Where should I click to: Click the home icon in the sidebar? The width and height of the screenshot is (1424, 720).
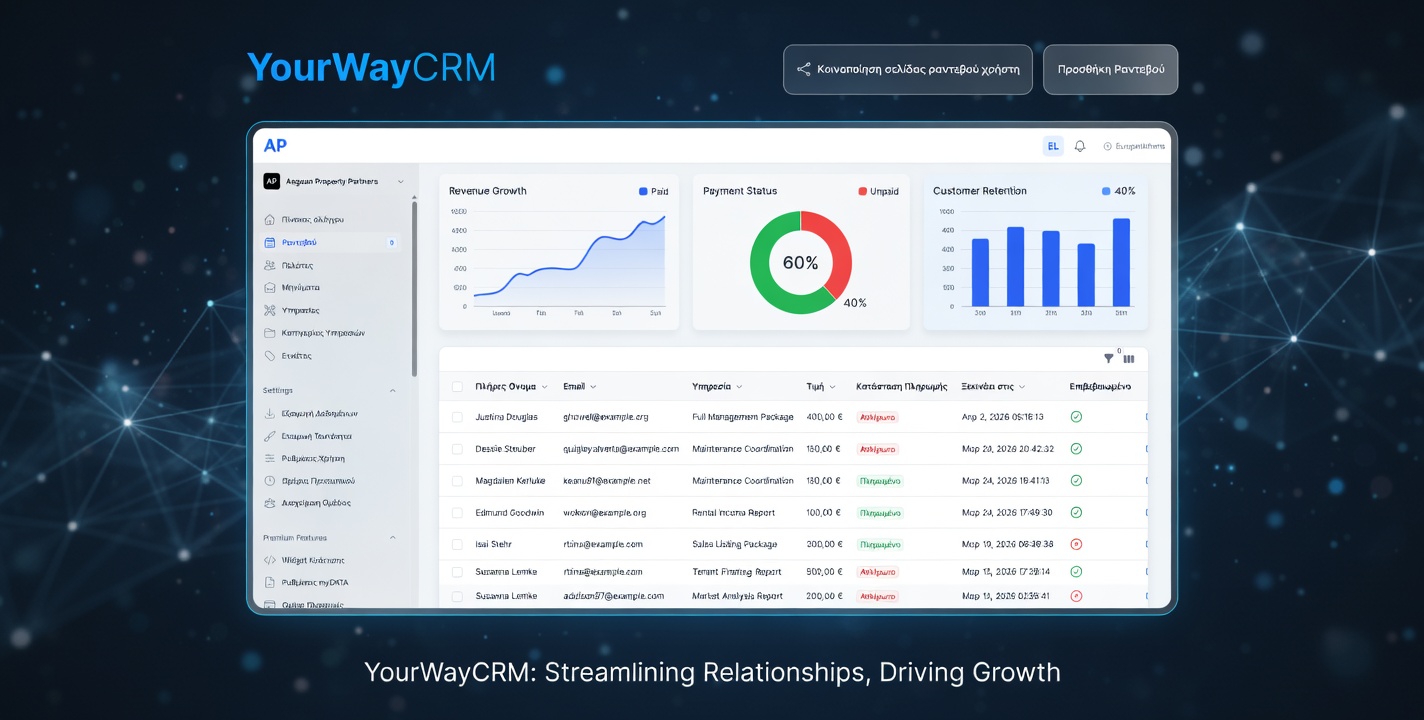[x=270, y=219]
